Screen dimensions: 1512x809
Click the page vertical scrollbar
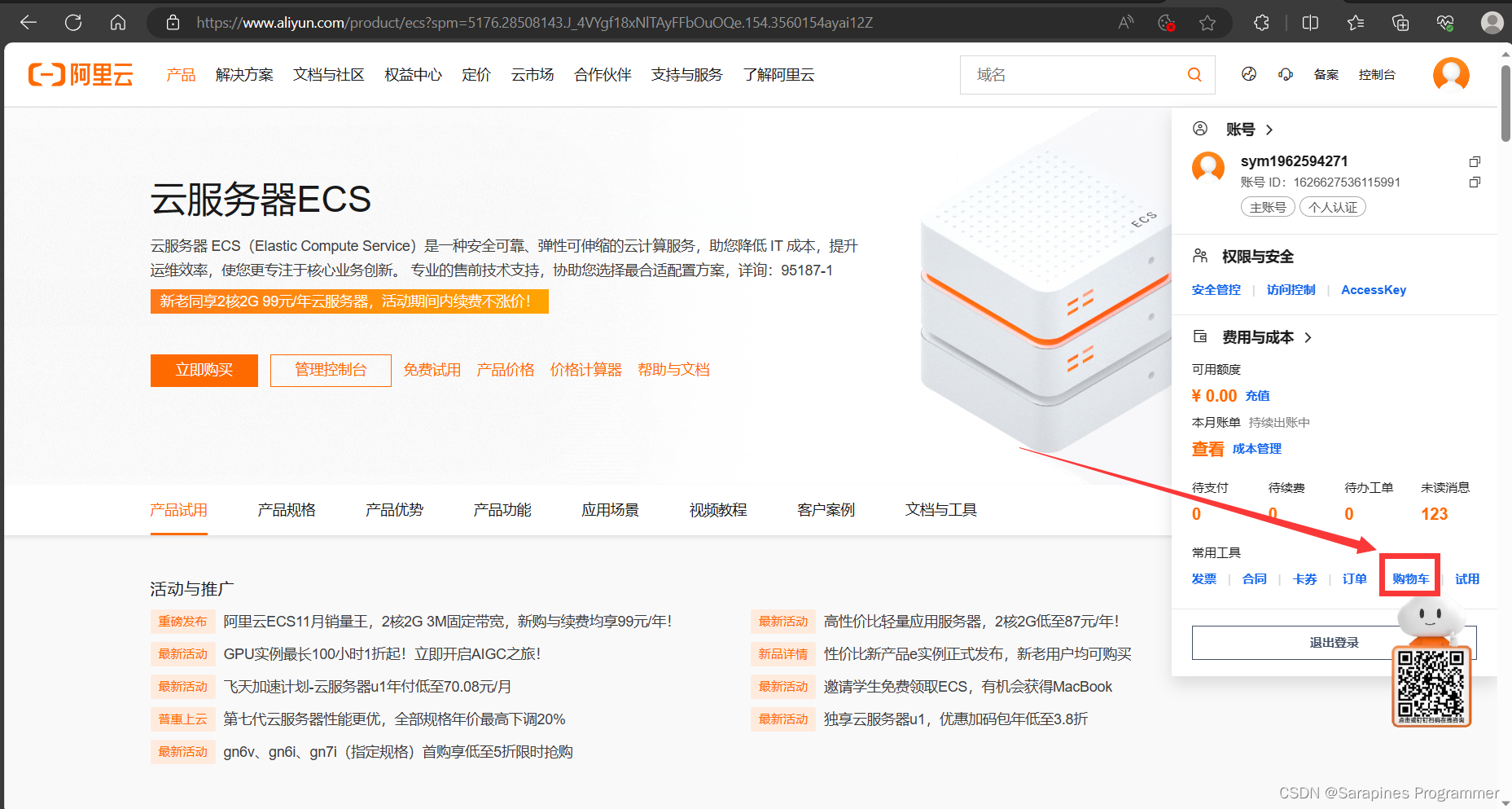click(x=1505, y=106)
